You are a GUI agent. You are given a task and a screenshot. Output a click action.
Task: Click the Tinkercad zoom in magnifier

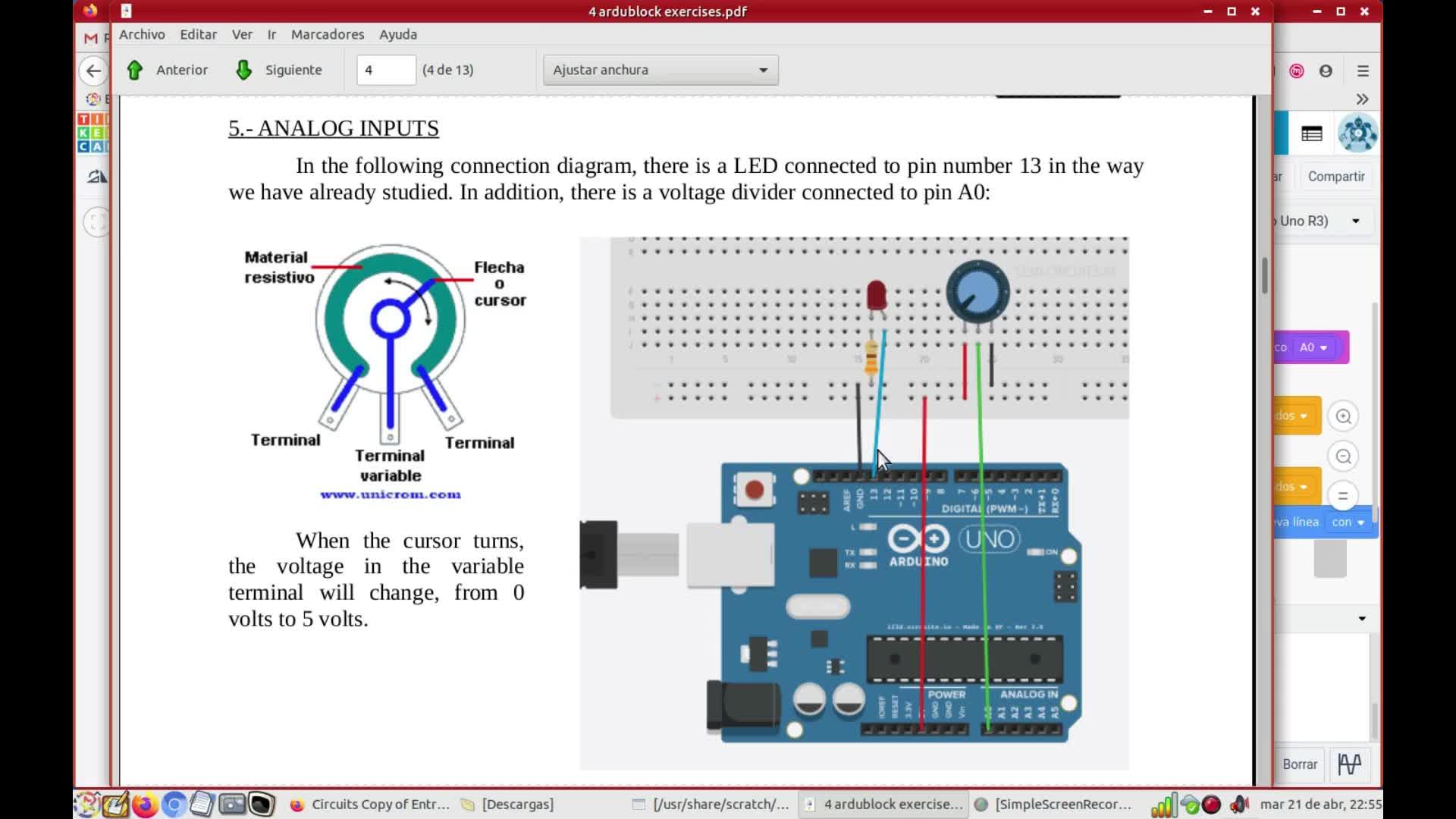point(1343,416)
